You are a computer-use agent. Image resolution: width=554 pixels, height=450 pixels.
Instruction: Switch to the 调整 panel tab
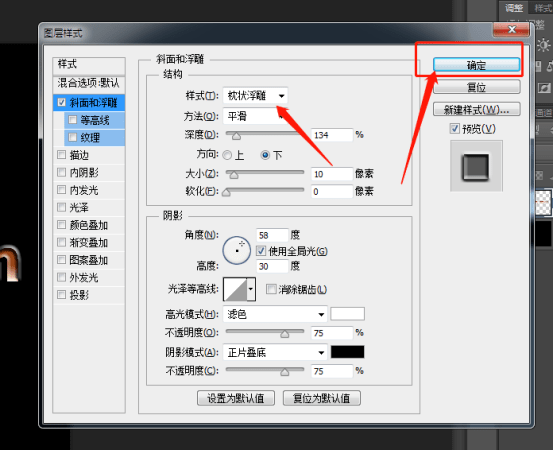coord(514,8)
